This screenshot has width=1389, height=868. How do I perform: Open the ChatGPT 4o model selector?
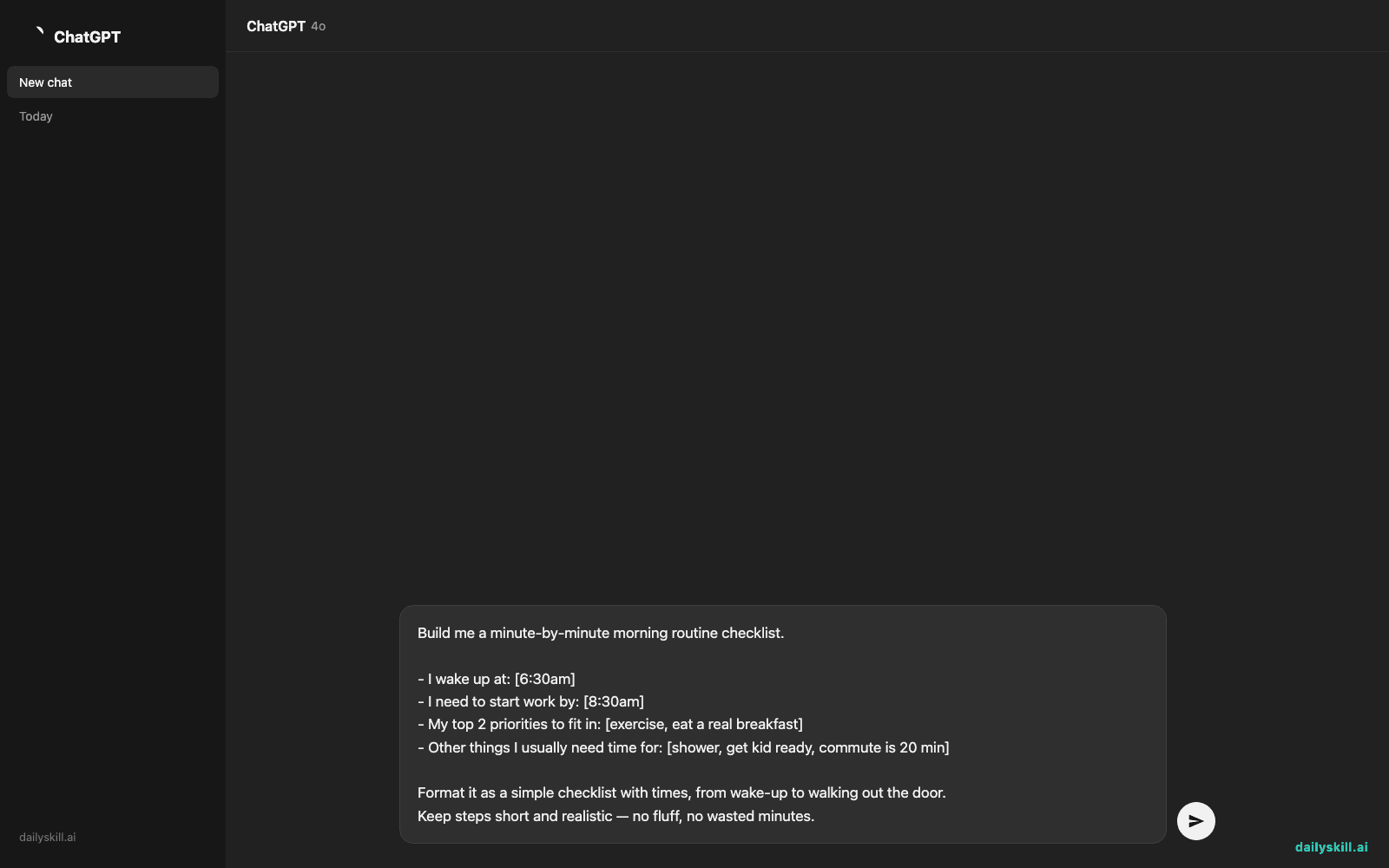[286, 26]
